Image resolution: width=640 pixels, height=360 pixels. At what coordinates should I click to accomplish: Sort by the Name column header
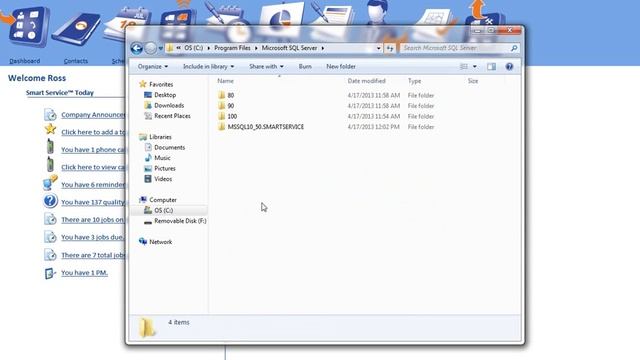(x=225, y=81)
